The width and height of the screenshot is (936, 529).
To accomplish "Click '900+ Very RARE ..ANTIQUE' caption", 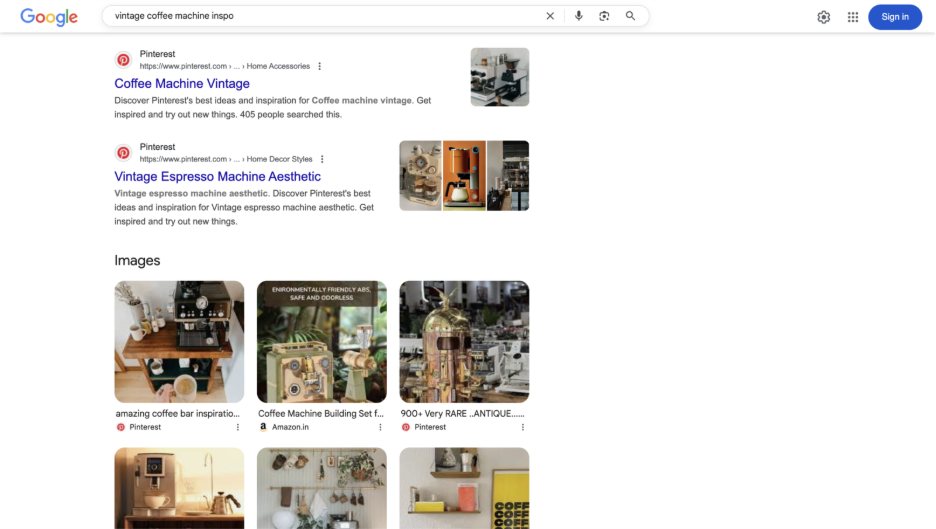I will point(463,413).
